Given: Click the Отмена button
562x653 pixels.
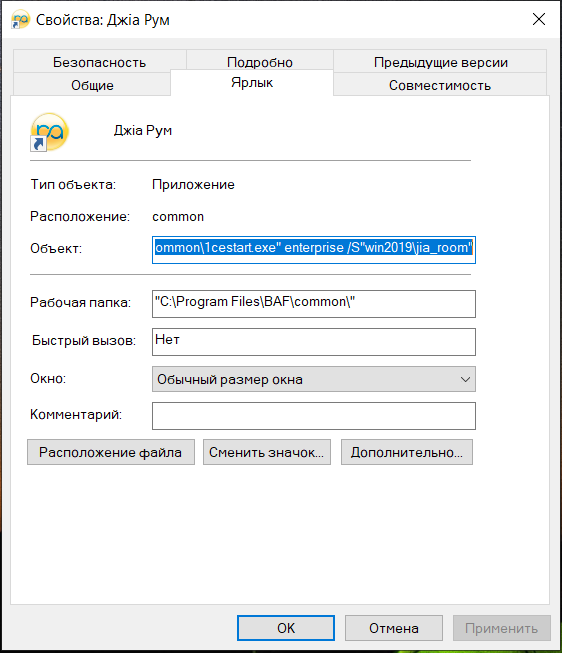Looking at the screenshot, I should pyautogui.click(x=394, y=628).
